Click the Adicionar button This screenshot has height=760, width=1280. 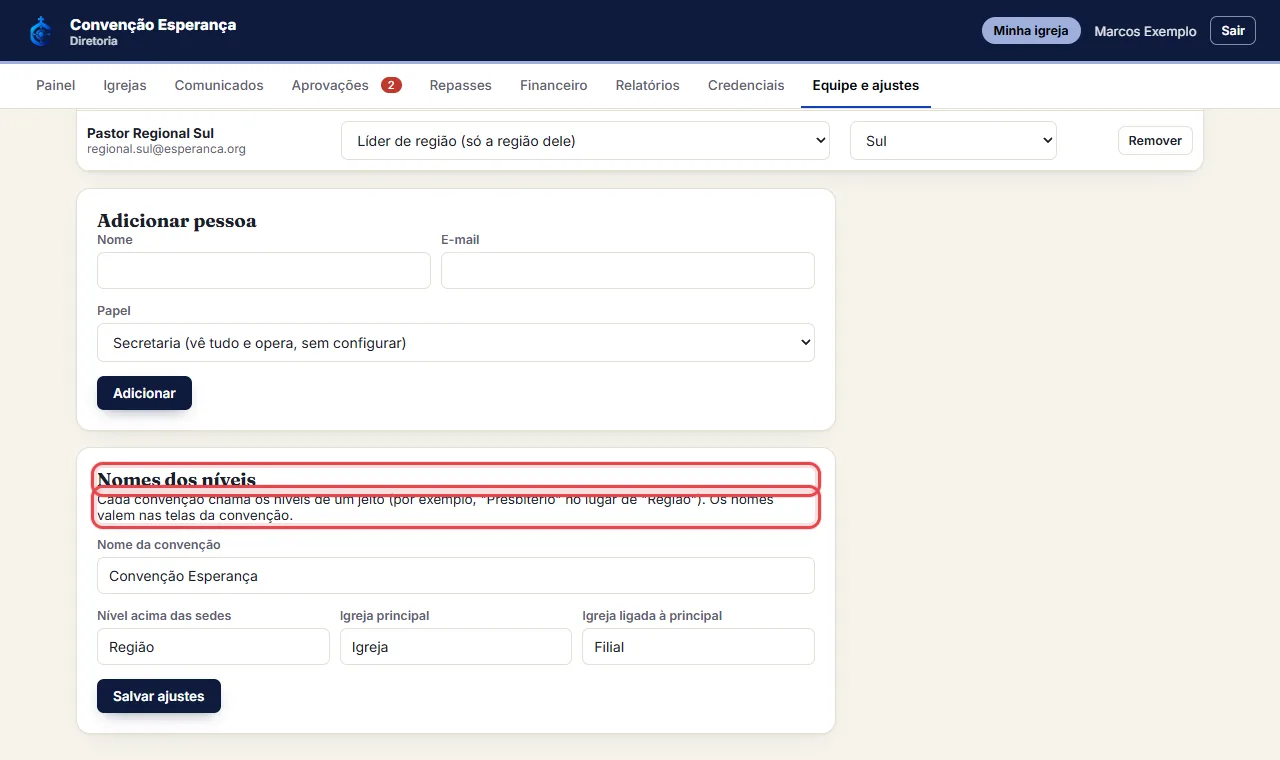point(144,393)
